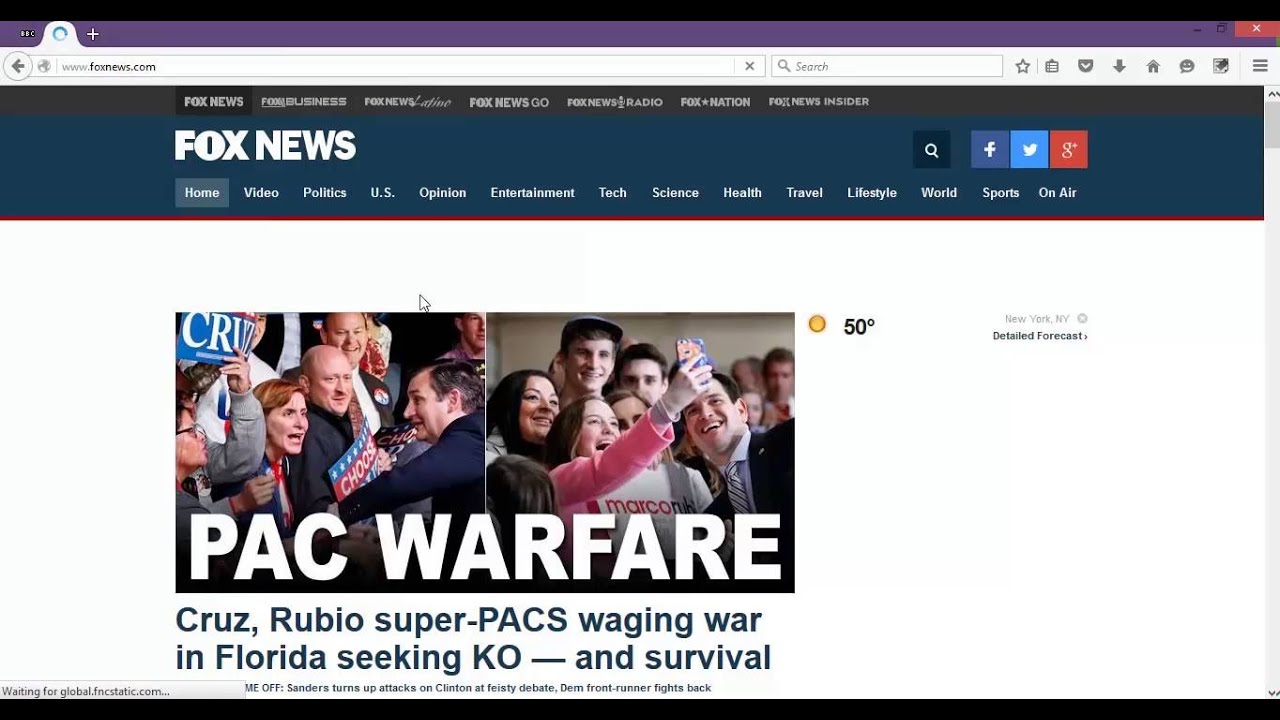Open the U.S. news section
Viewport: 1280px width, 720px height.
(x=383, y=193)
